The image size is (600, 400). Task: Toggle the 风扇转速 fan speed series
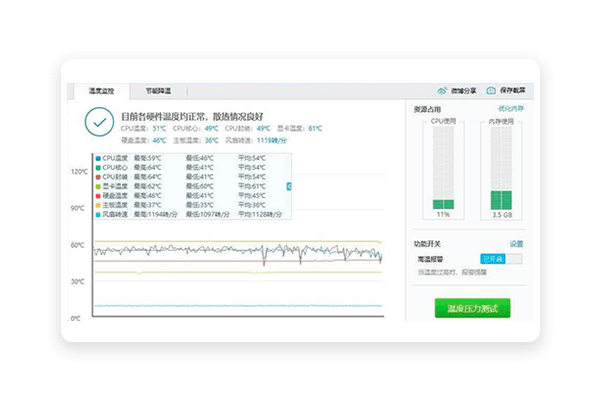(116, 214)
